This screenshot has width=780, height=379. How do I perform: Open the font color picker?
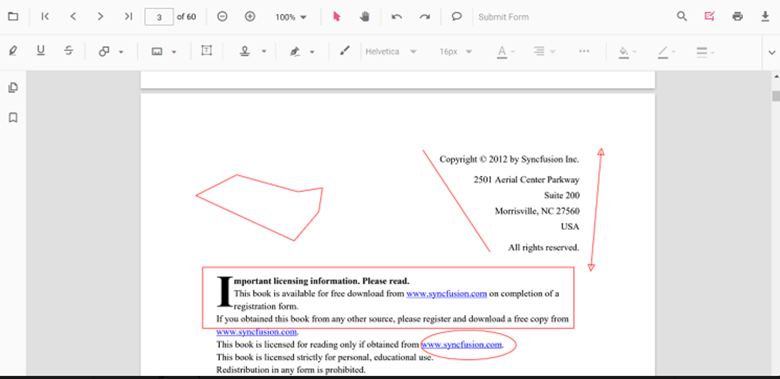pos(506,51)
